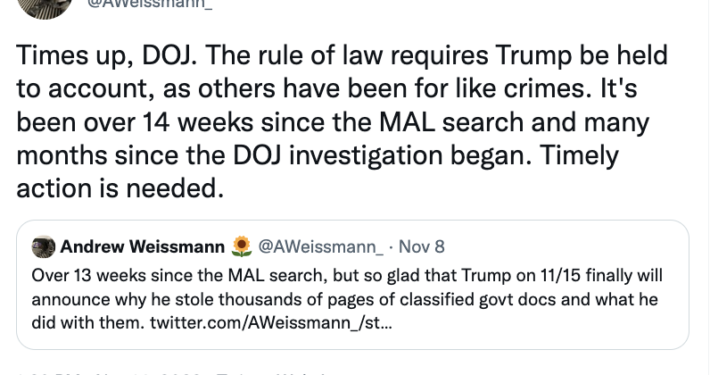Click the sunflower emoji beside Andrew Weissmann
Viewport: 710px width, 375px height.
(x=241, y=247)
